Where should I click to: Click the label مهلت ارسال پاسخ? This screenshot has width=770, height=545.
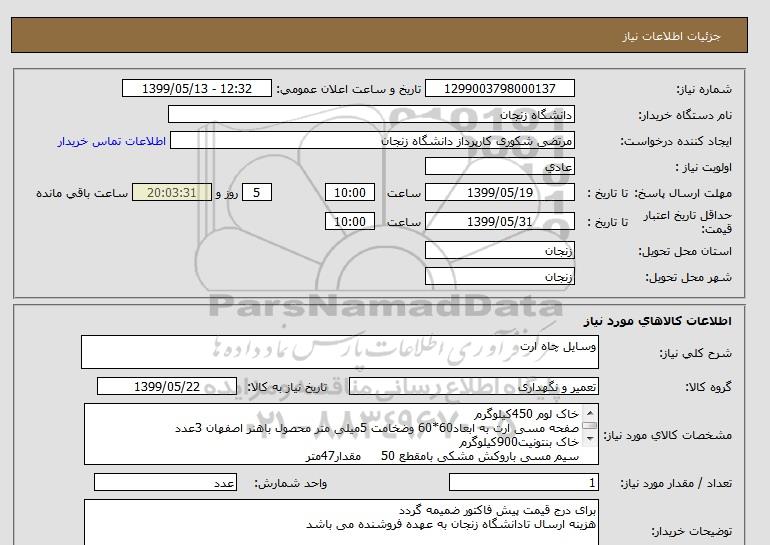tap(683, 193)
